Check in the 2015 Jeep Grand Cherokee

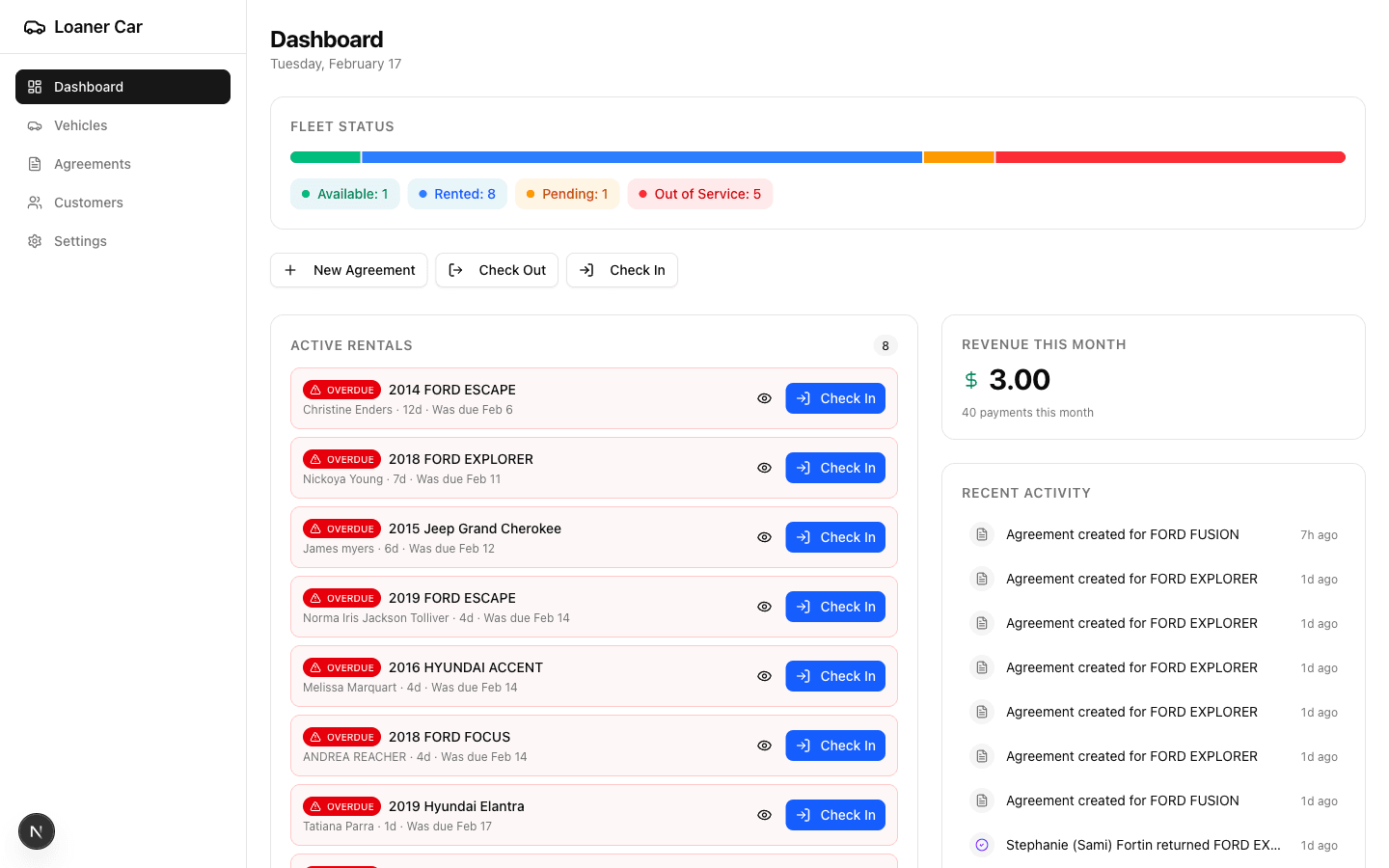[835, 537]
